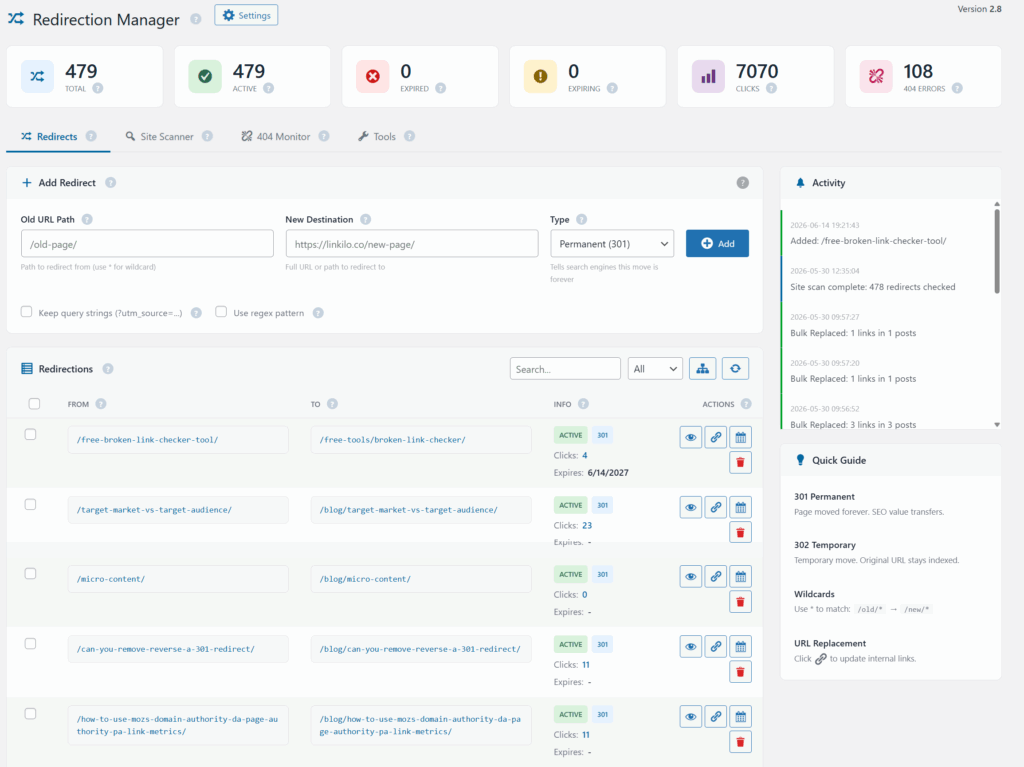Click the /blog/micro-content/ destination field
The height and width of the screenshot is (767, 1024).
click(421, 579)
